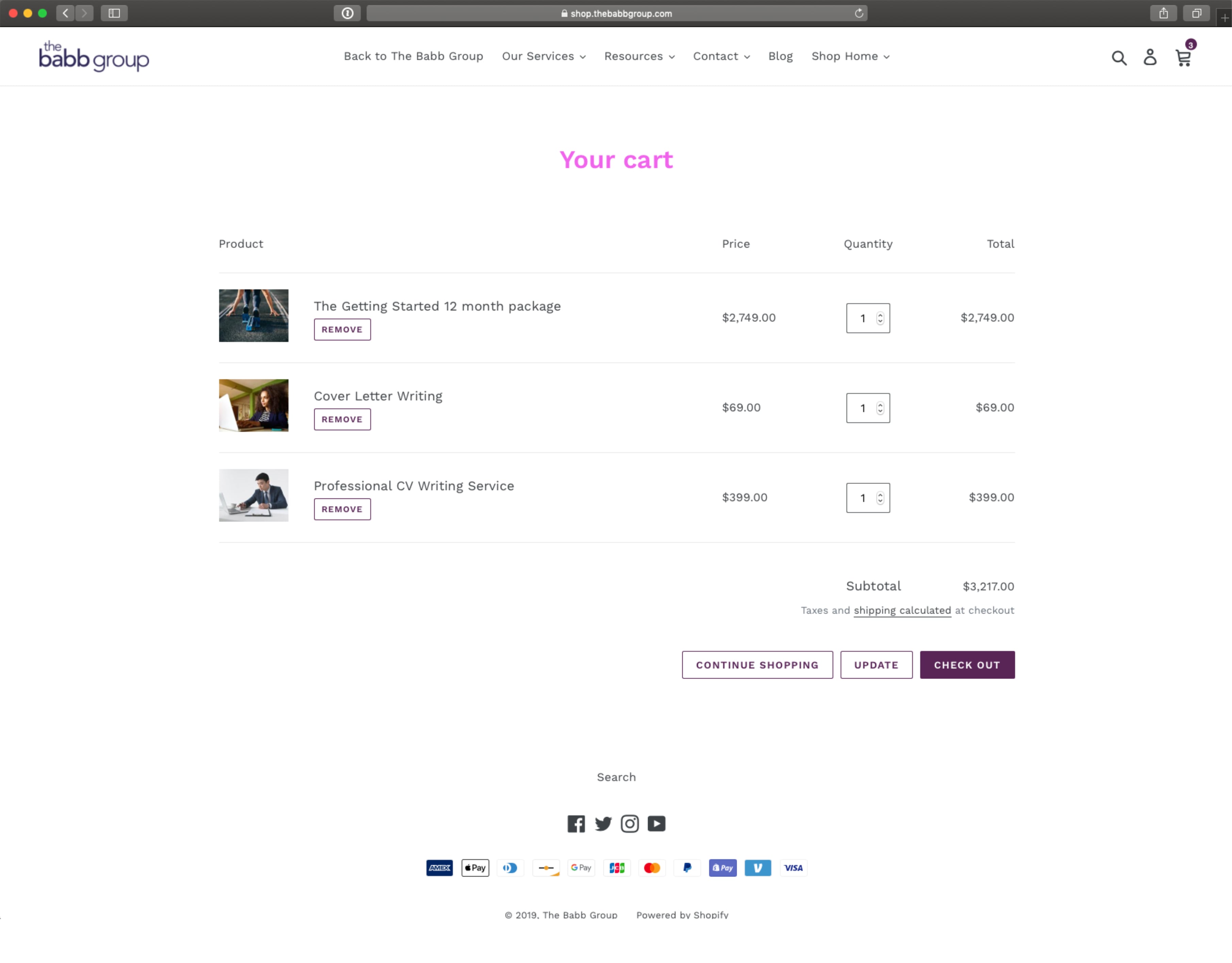This screenshot has width=1232, height=963.
Task: Click the account user icon
Action: [1150, 57]
